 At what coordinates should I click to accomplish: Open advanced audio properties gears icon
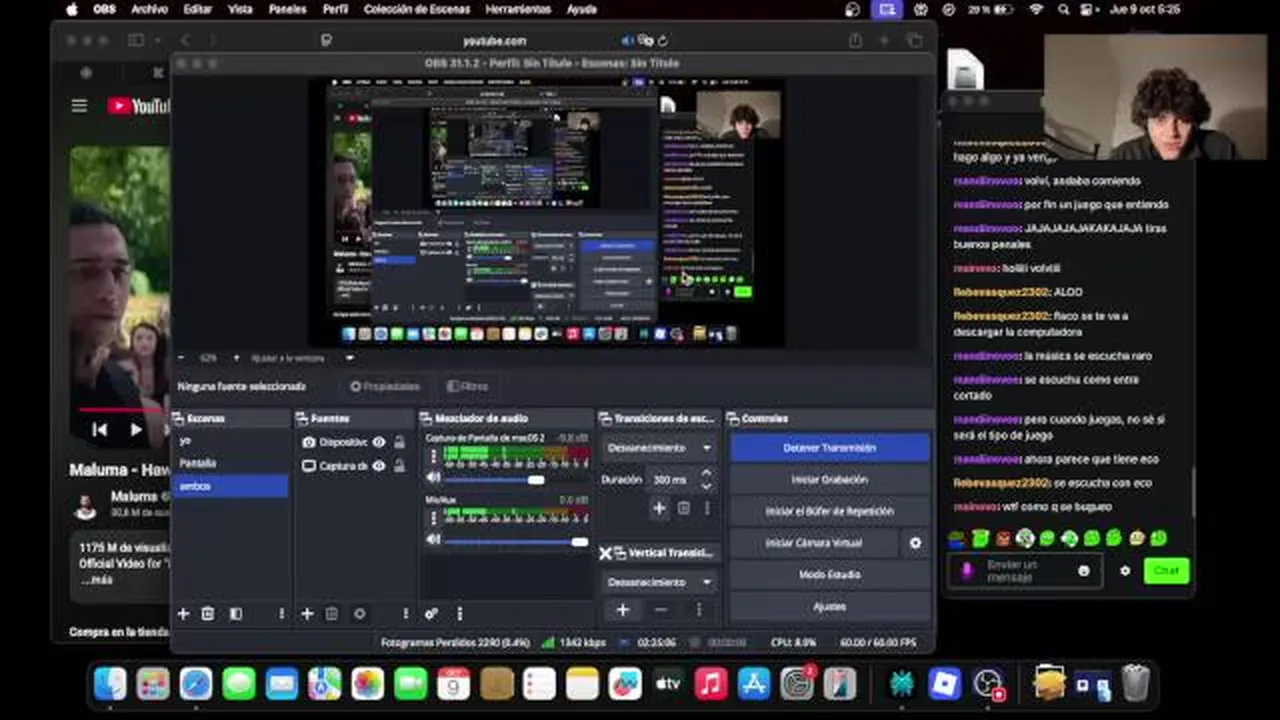[x=431, y=614]
